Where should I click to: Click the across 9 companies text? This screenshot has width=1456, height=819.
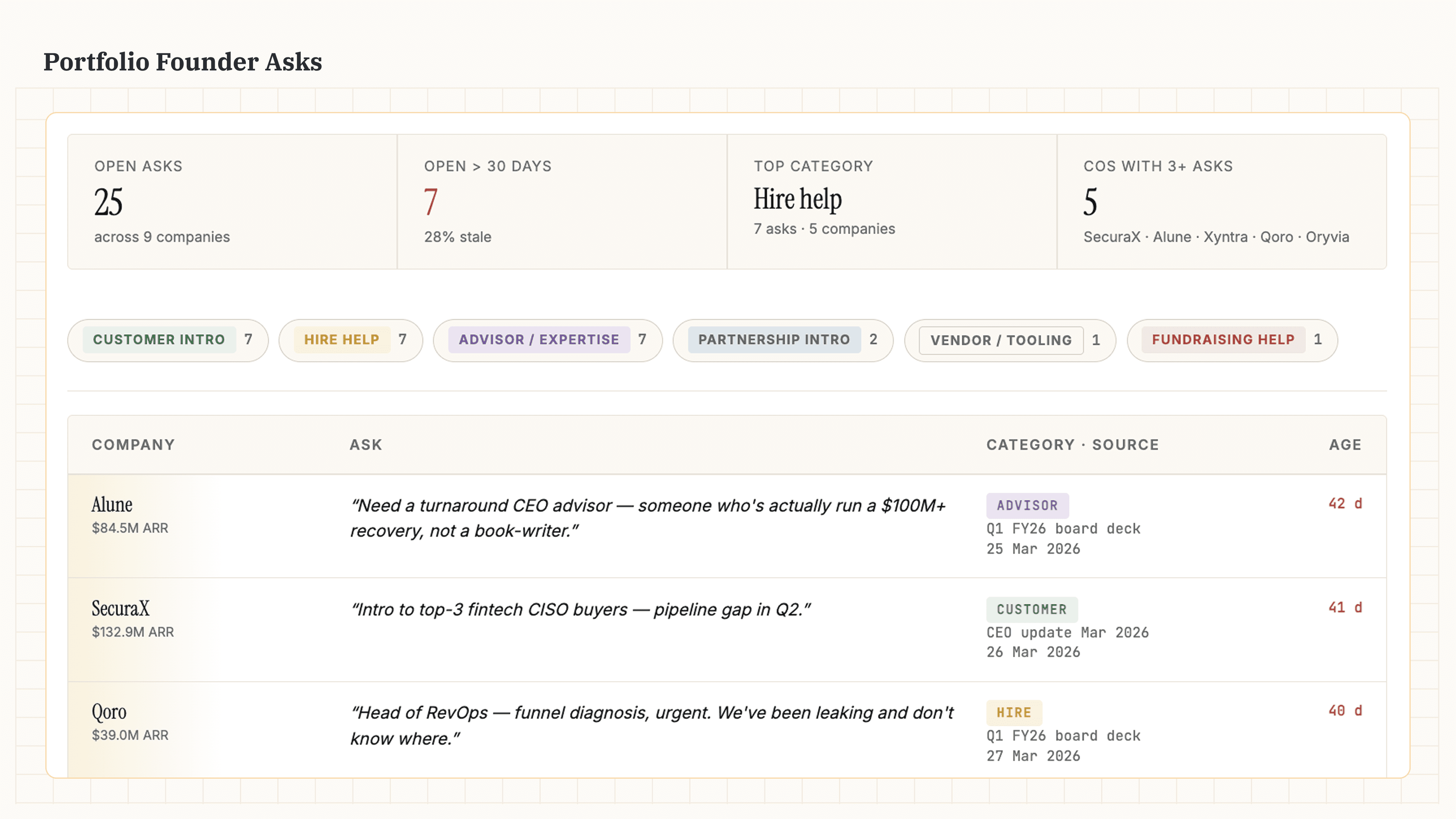click(x=162, y=237)
